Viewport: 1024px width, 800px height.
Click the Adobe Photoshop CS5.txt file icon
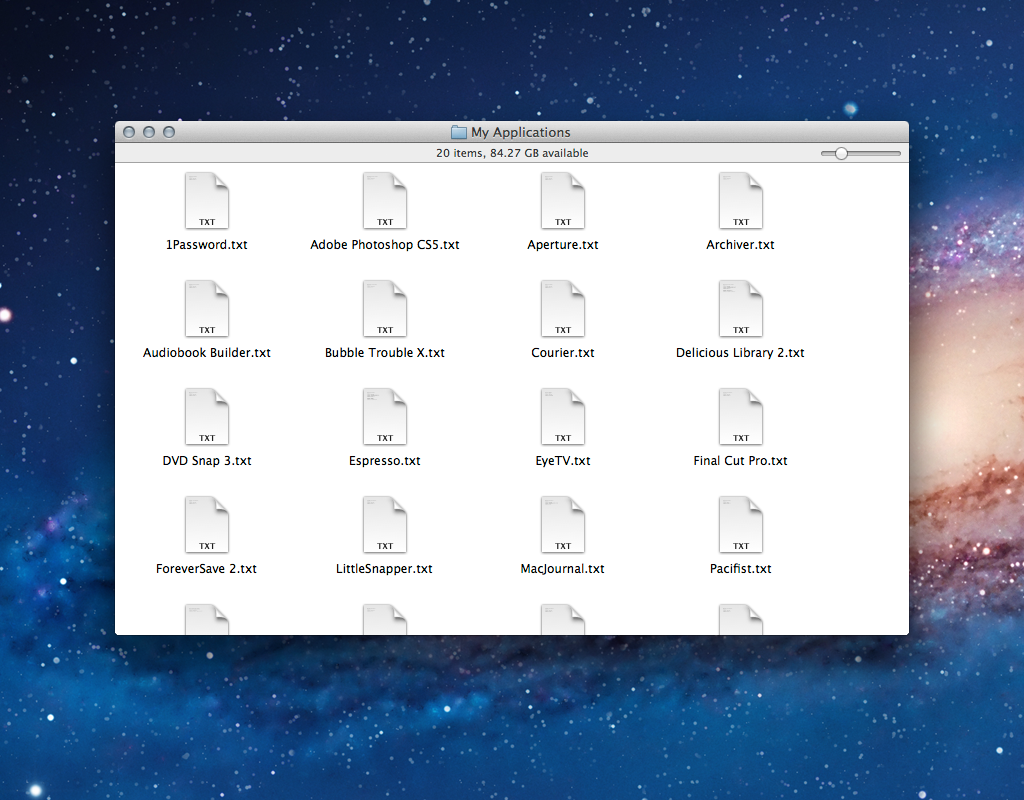[x=385, y=201]
